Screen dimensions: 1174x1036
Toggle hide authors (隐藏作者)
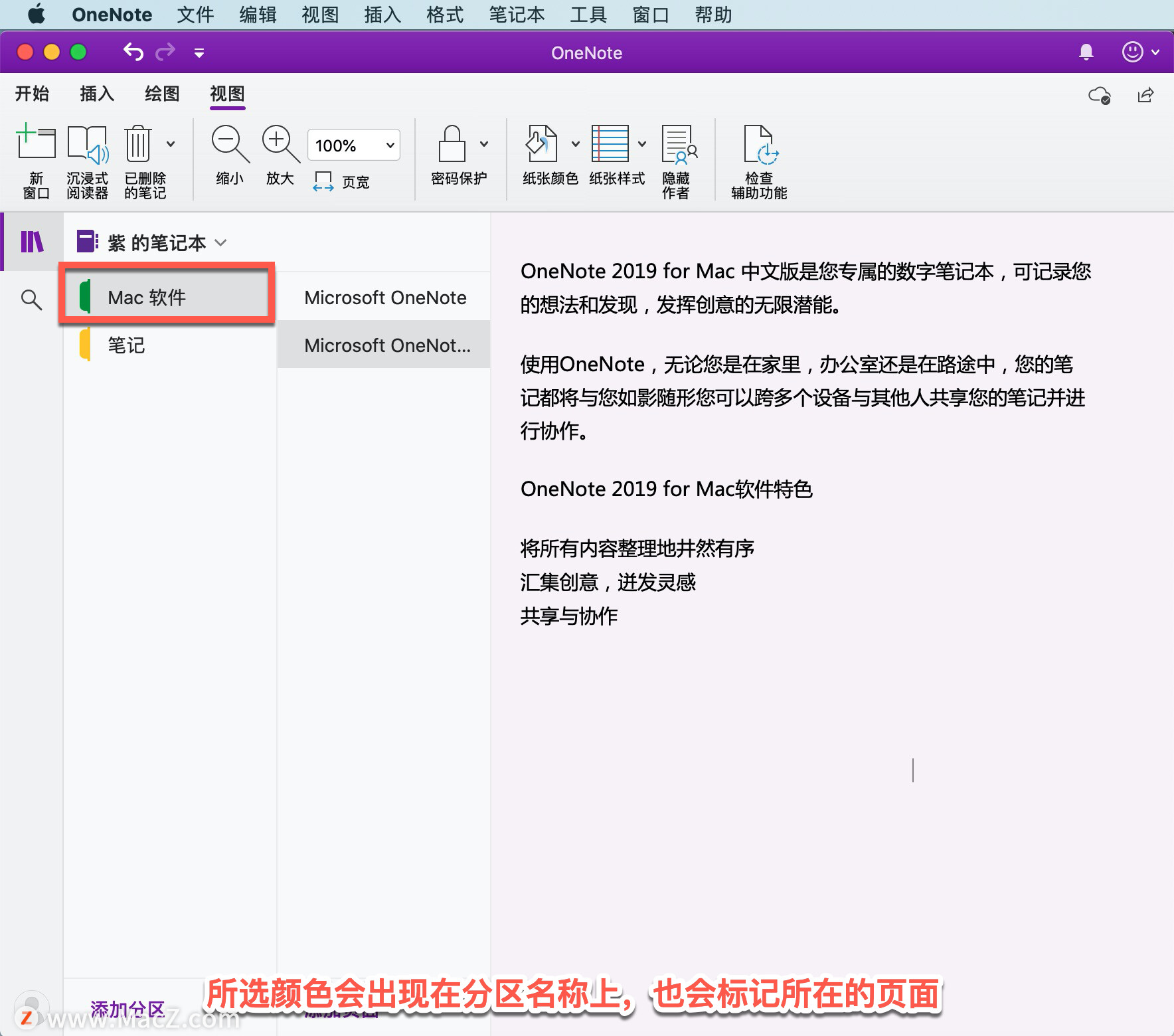pos(678,161)
